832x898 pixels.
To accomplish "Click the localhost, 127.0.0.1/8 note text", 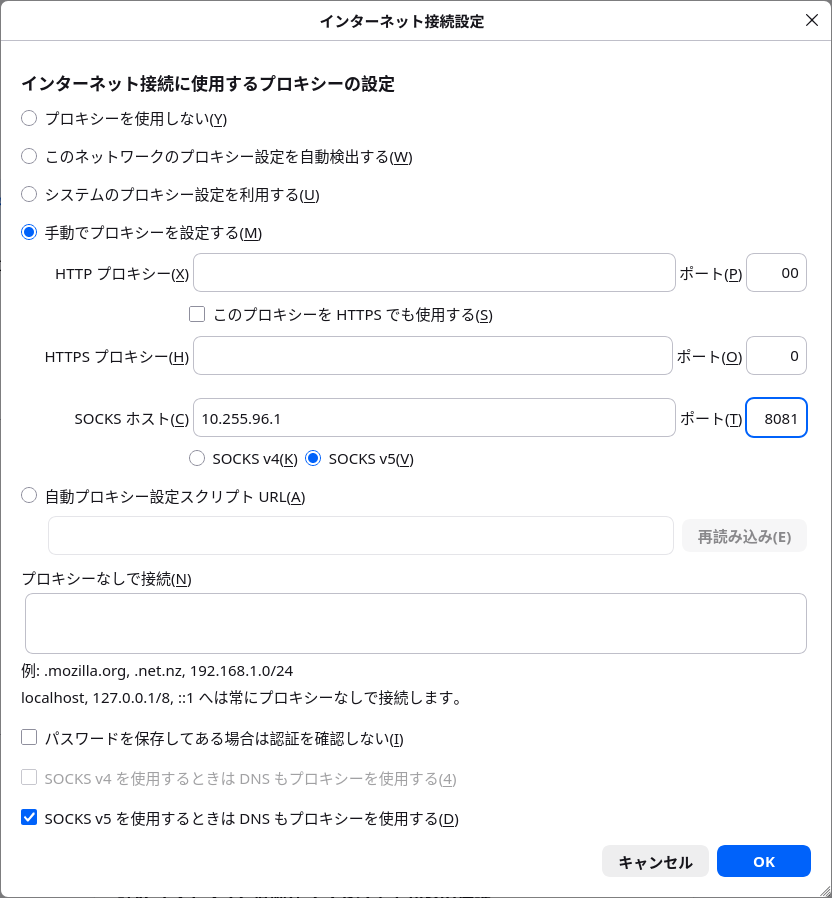I will 241,698.
